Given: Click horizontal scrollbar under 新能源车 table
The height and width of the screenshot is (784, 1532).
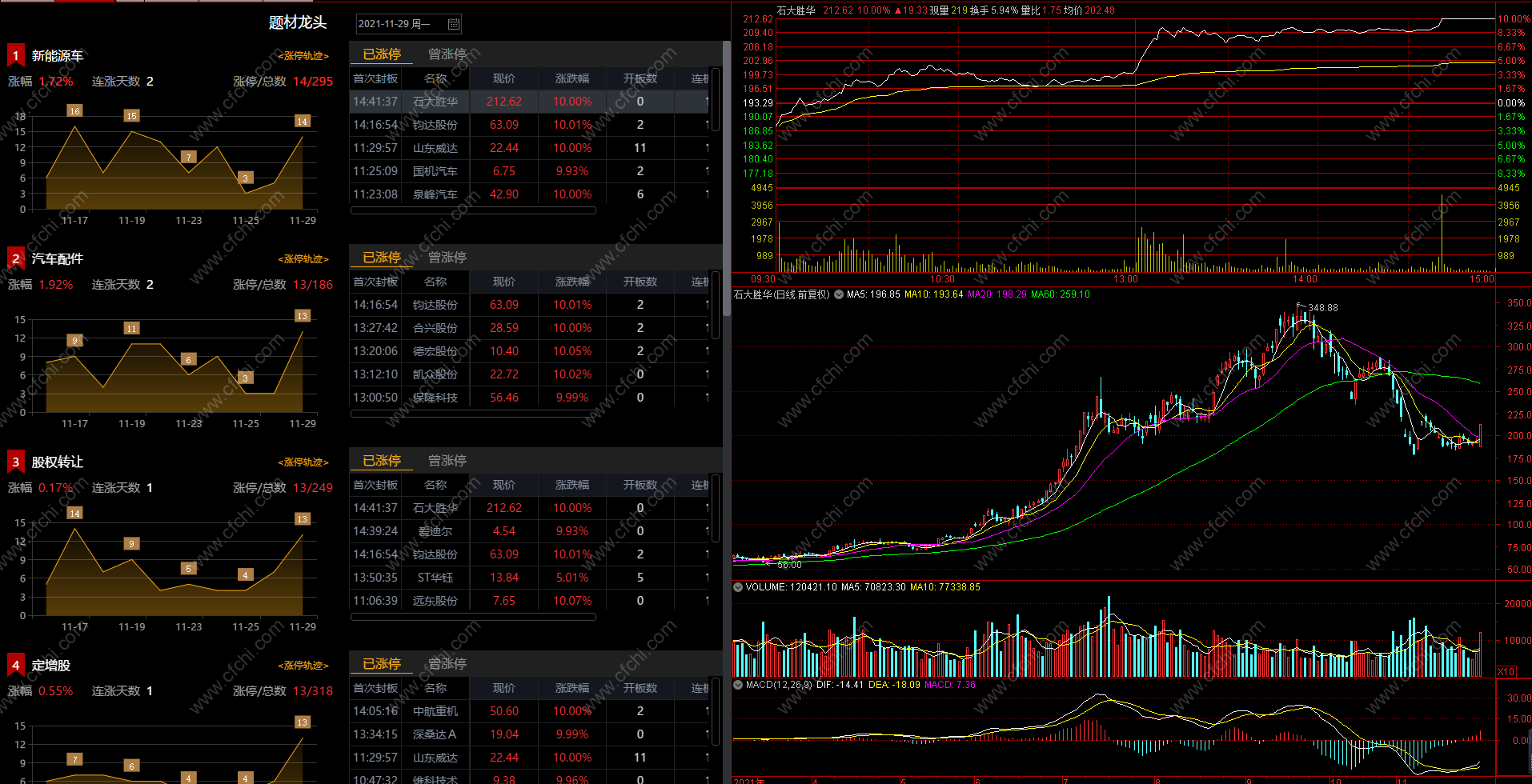Looking at the screenshot, I should tap(473, 211).
